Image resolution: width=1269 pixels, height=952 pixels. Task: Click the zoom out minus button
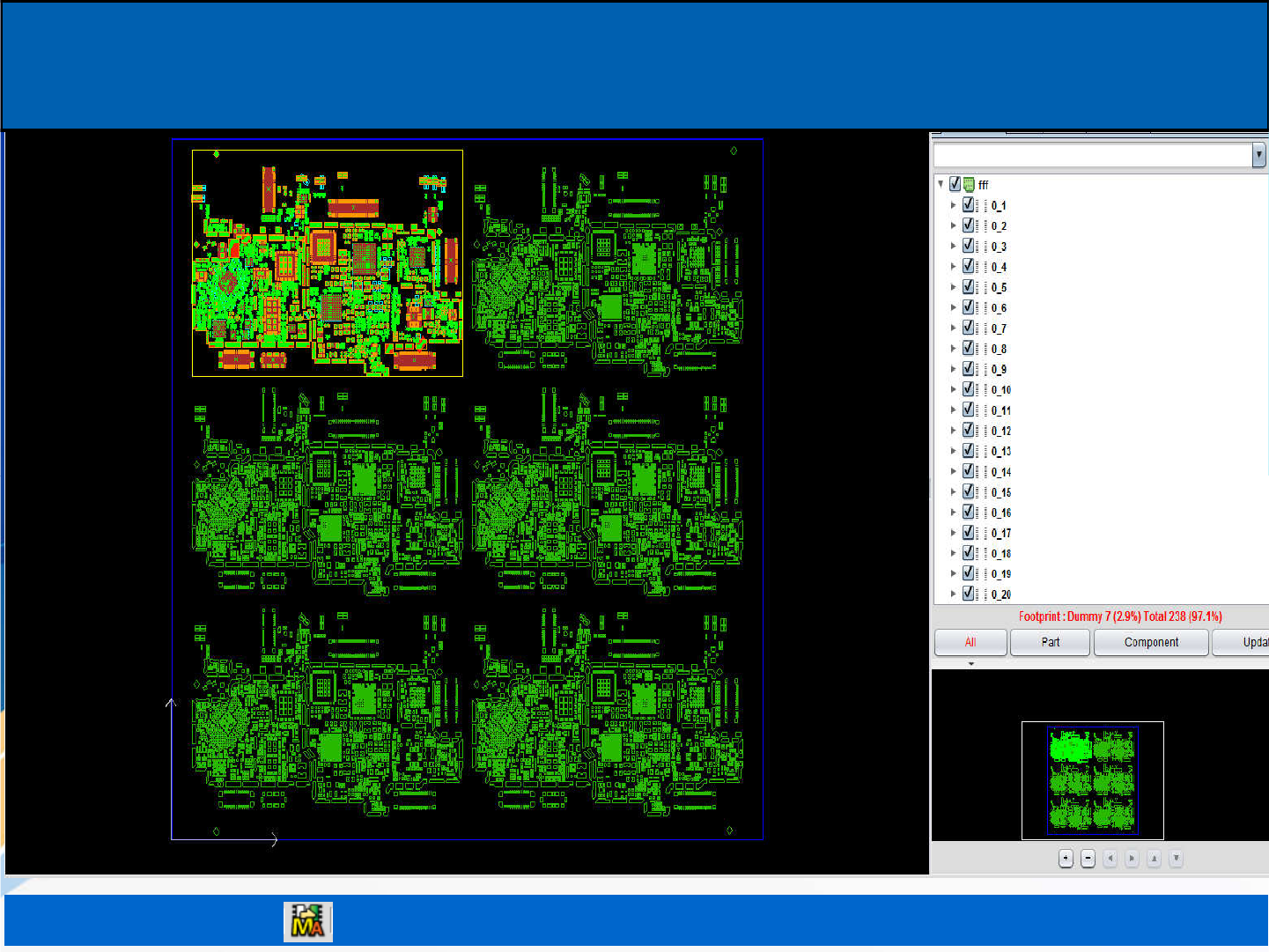coord(1088,859)
